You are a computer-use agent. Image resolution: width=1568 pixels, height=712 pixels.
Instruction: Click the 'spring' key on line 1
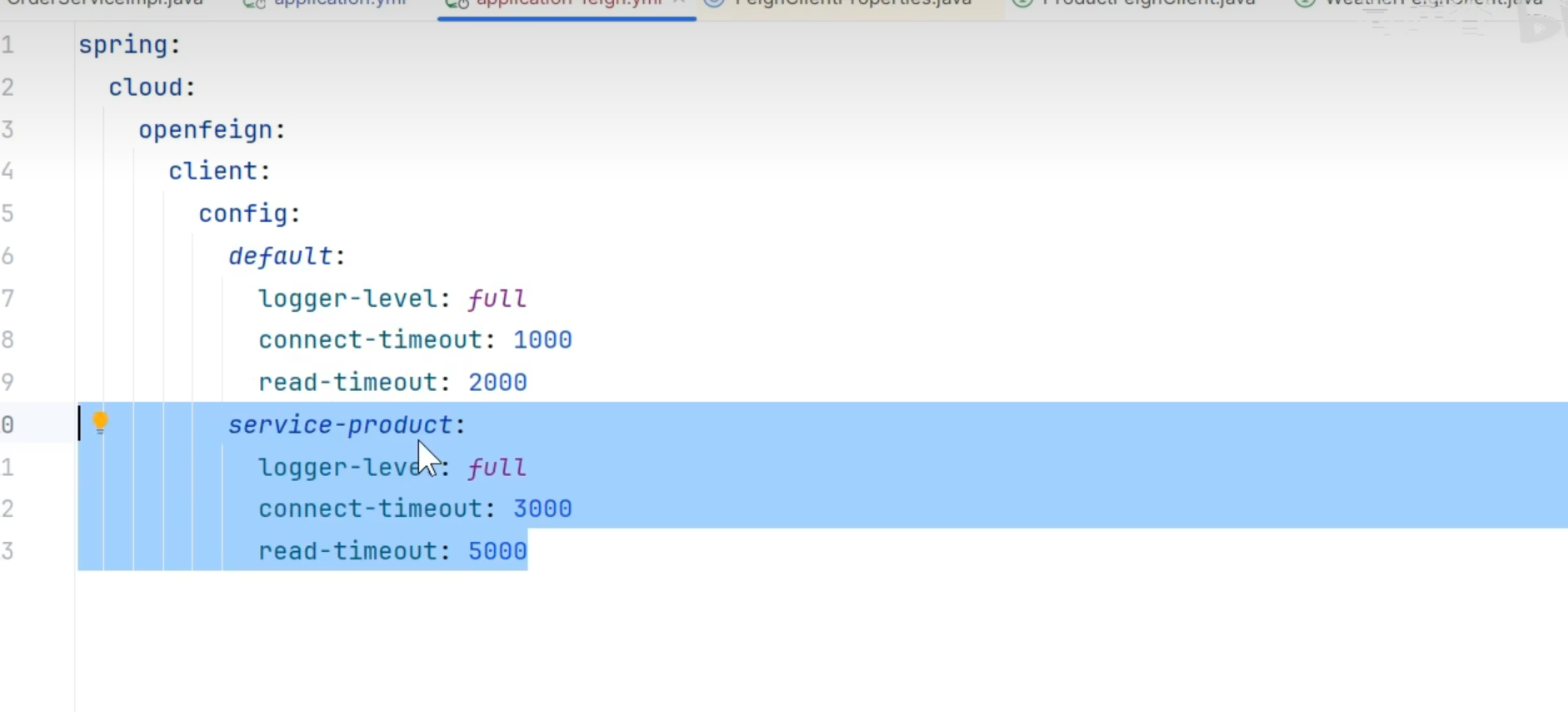123,45
